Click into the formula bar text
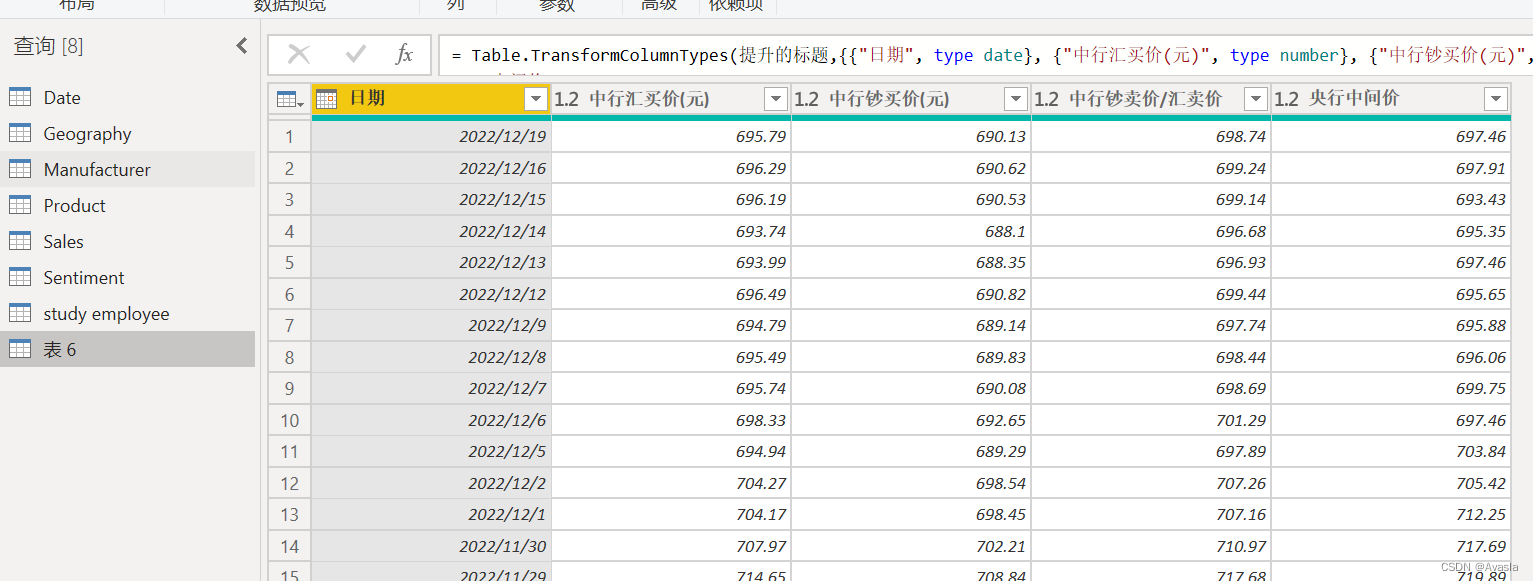The width and height of the screenshot is (1533, 581). point(985,56)
